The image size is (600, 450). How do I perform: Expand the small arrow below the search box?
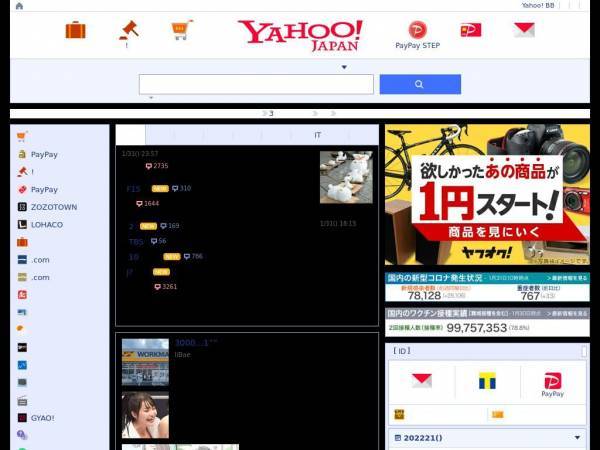click(151, 98)
